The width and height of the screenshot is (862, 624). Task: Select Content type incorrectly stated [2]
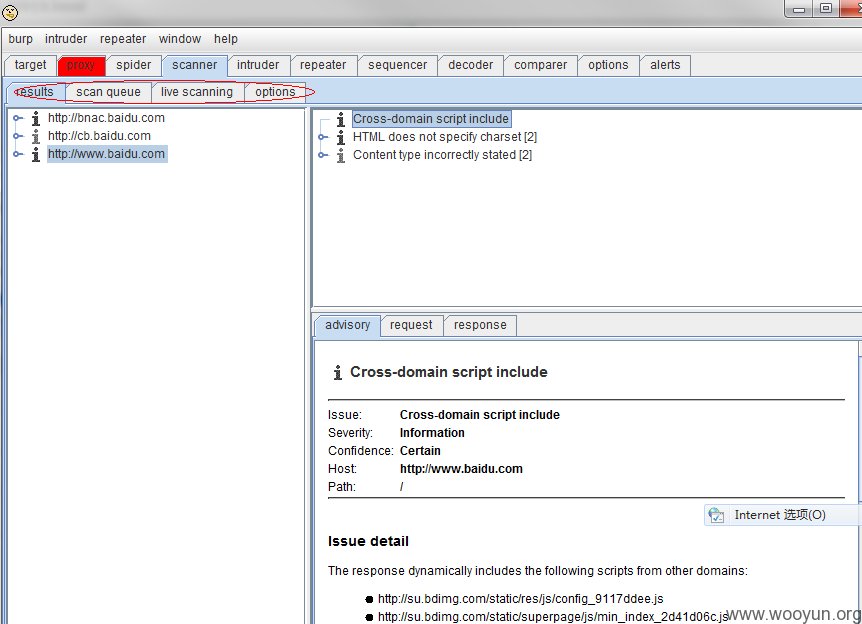tap(443, 155)
